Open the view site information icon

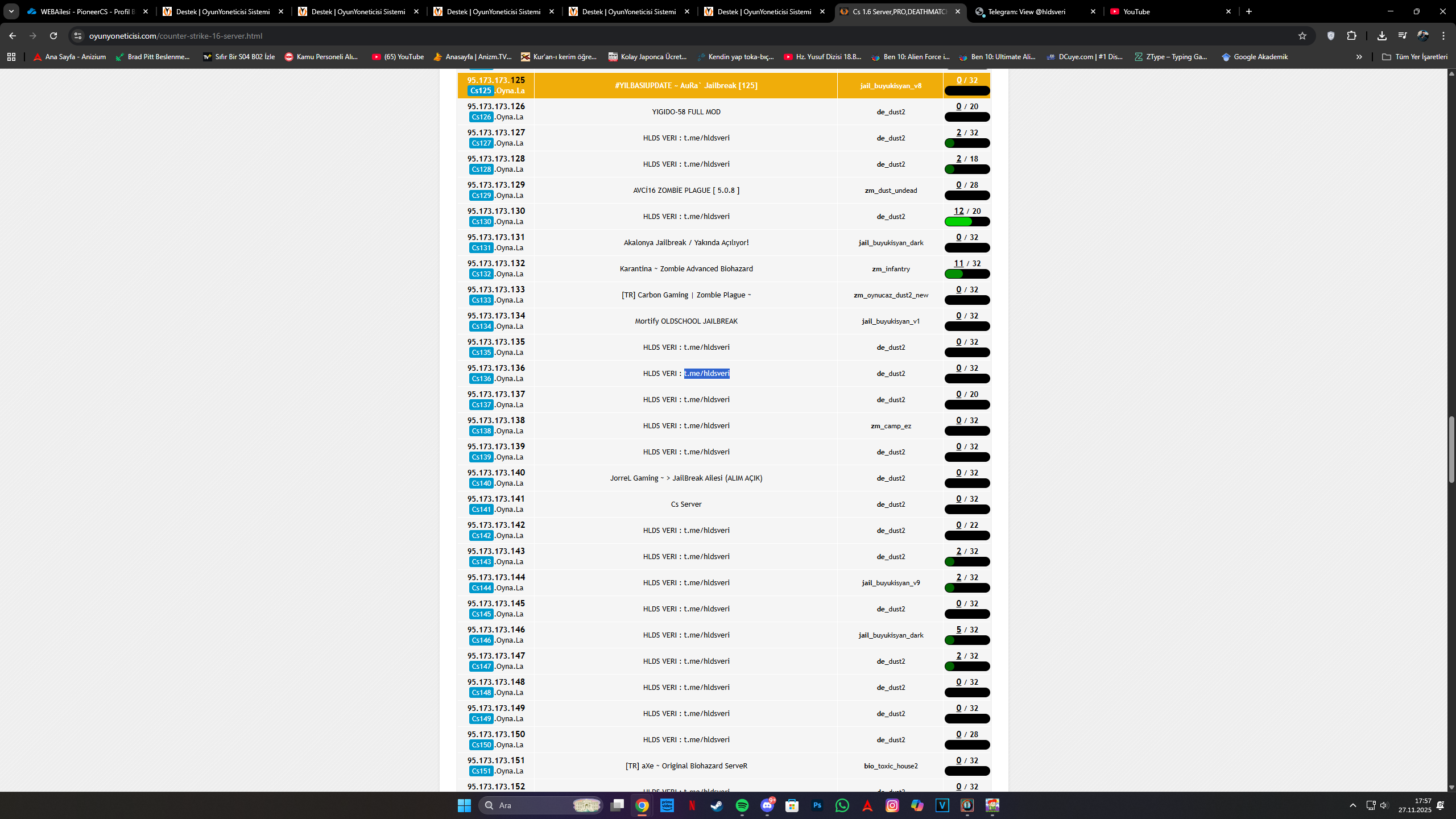coord(78,36)
